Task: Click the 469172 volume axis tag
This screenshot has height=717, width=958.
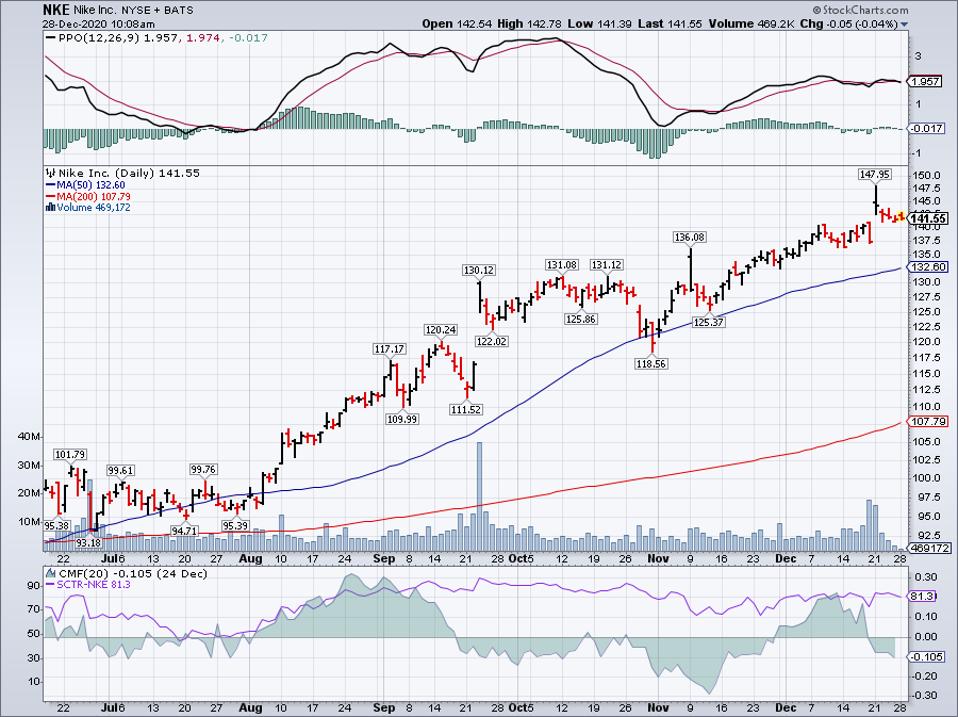Action: (929, 548)
